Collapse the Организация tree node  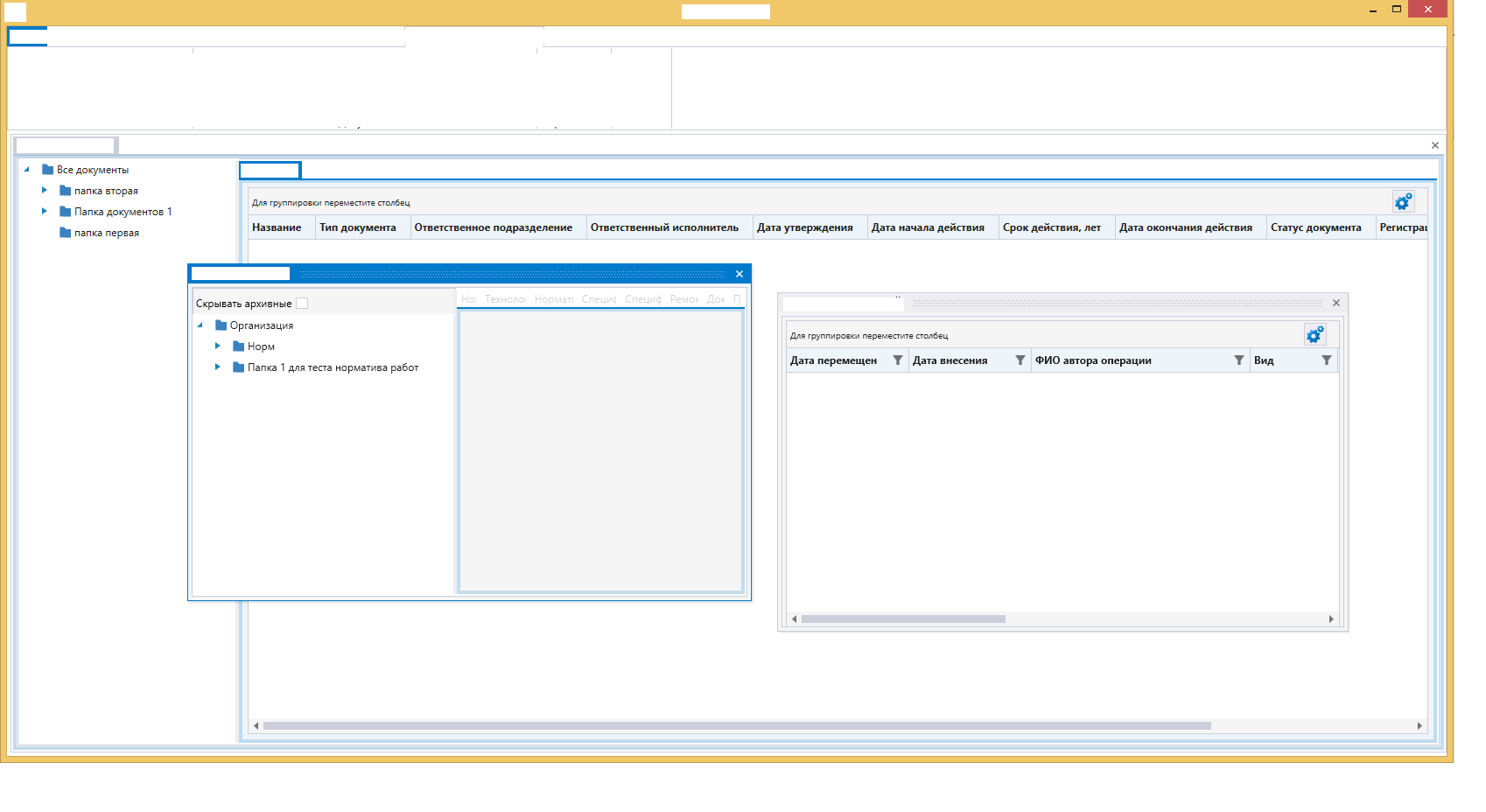(200, 325)
